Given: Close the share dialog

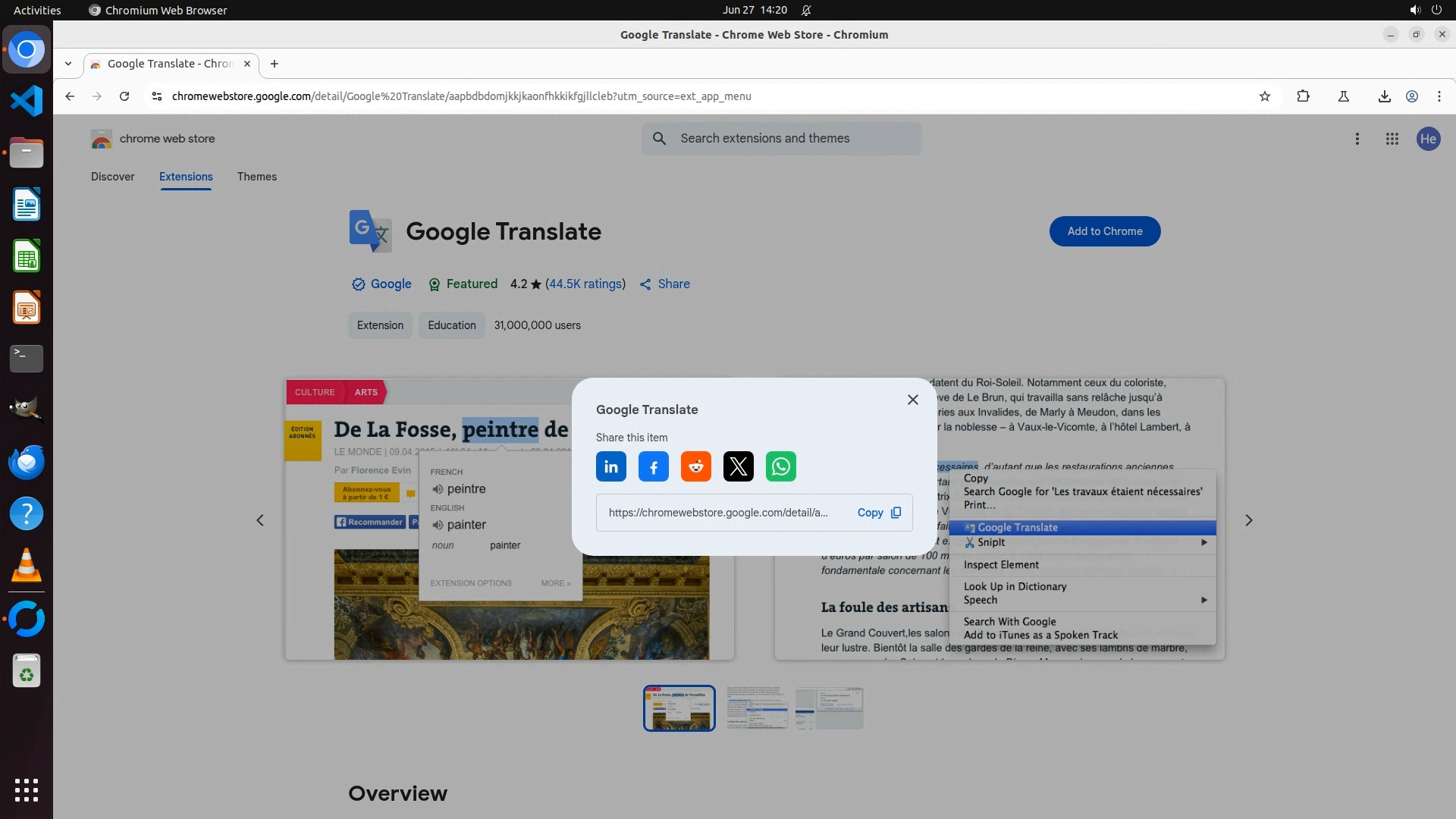Looking at the screenshot, I should 912,400.
